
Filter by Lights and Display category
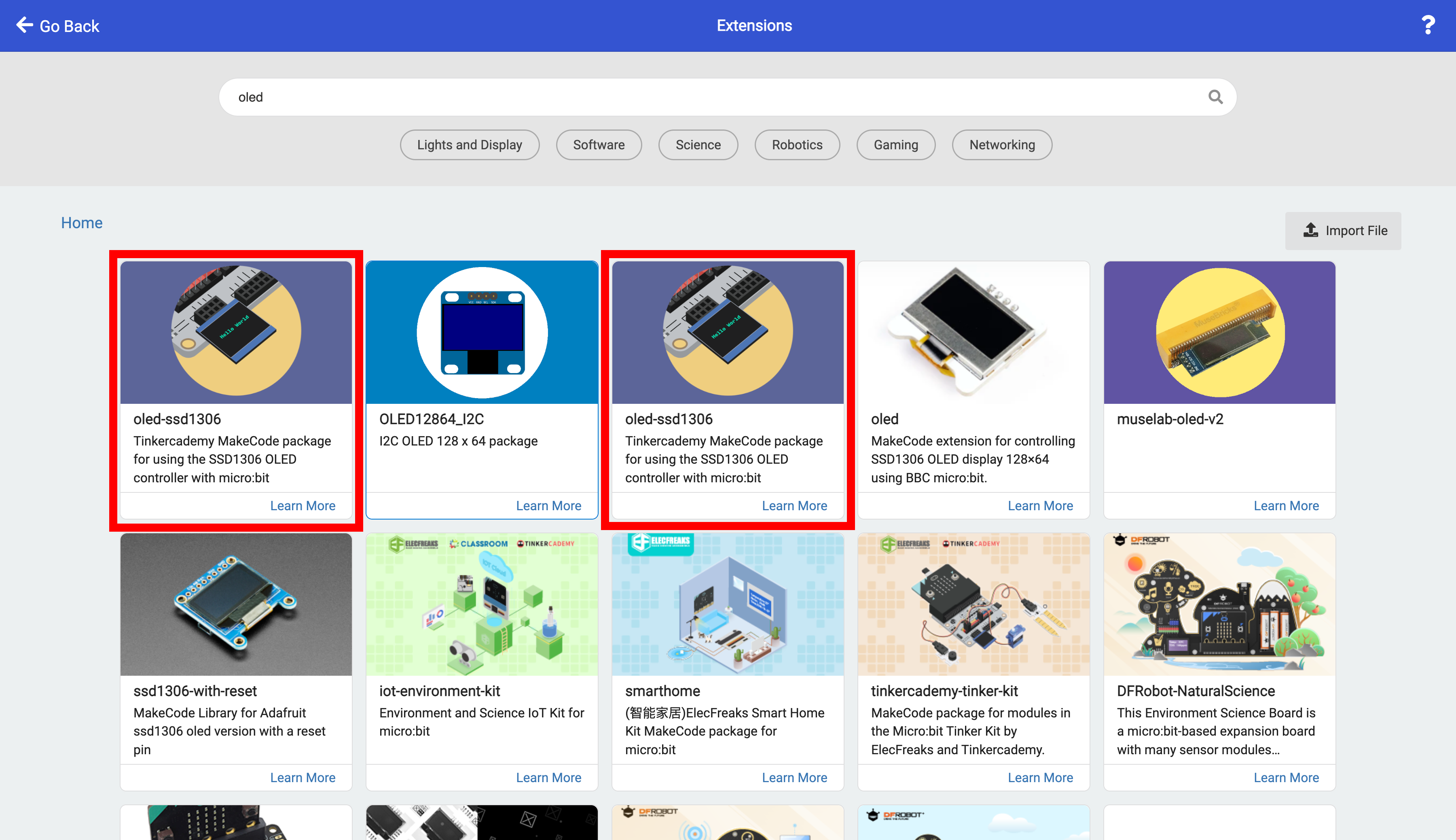tap(470, 145)
